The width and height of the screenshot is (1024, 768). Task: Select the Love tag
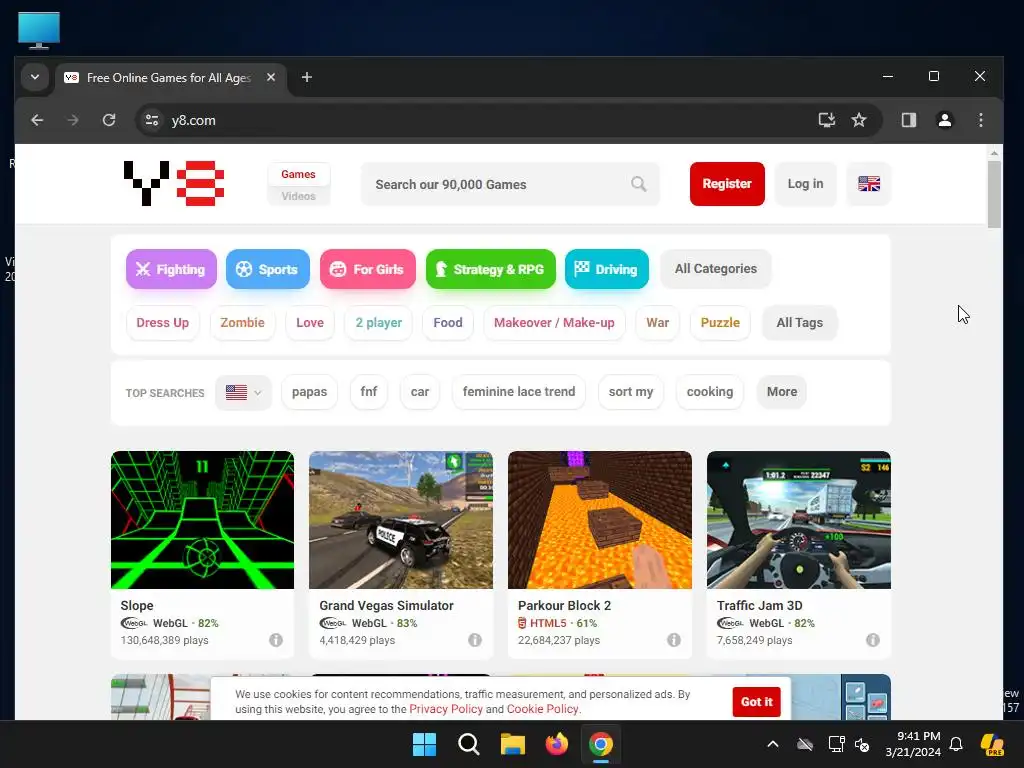310,323
